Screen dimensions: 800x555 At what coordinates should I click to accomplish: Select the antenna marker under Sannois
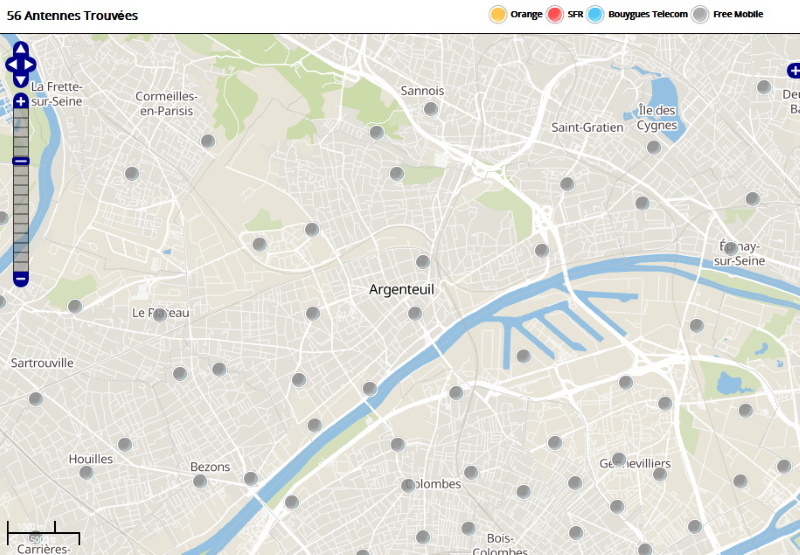pos(431,109)
